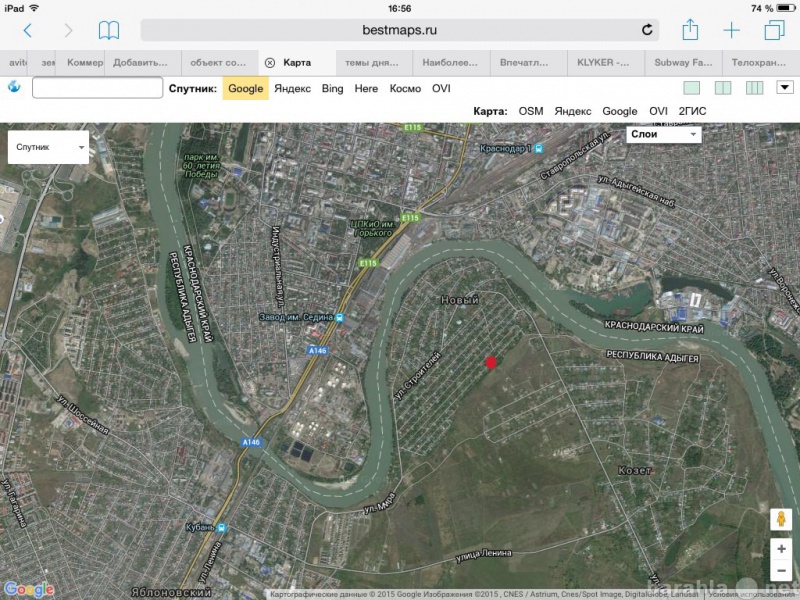The height and width of the screenshot is (600, 800).
Task: Switch to the avito tab
Action: click(13, 63)
